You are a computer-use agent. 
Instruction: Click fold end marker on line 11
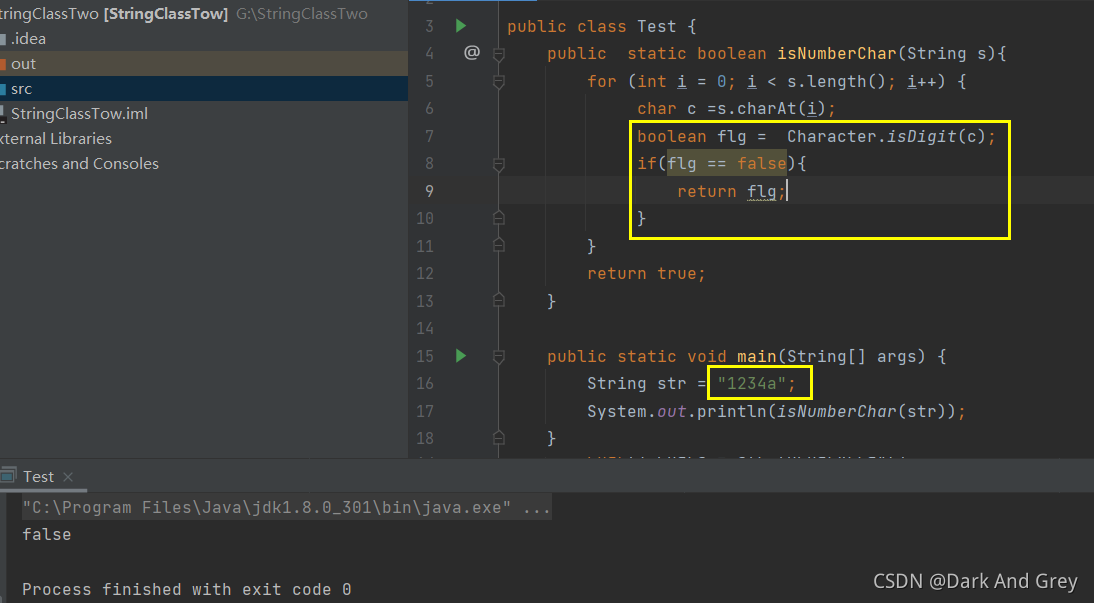(499, 246)
